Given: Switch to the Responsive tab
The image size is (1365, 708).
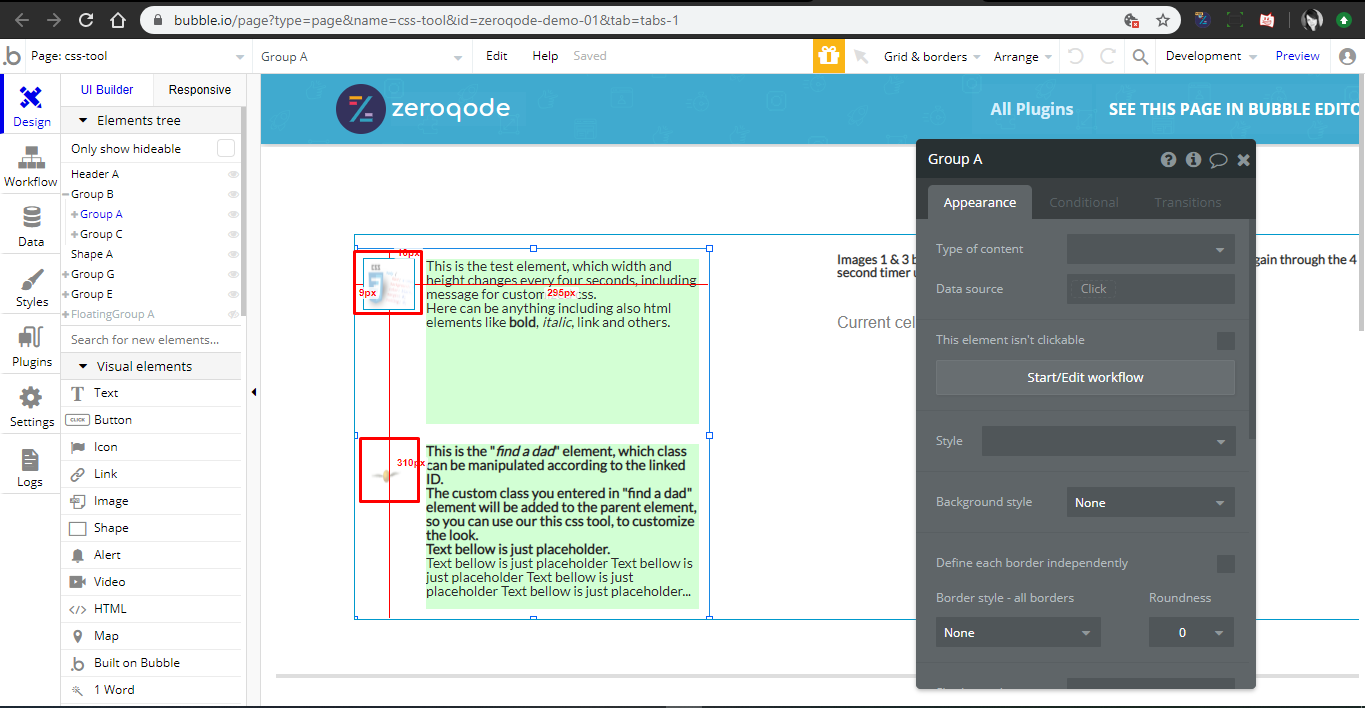Looking at the screenshot, I should click(x=199, y=89).
